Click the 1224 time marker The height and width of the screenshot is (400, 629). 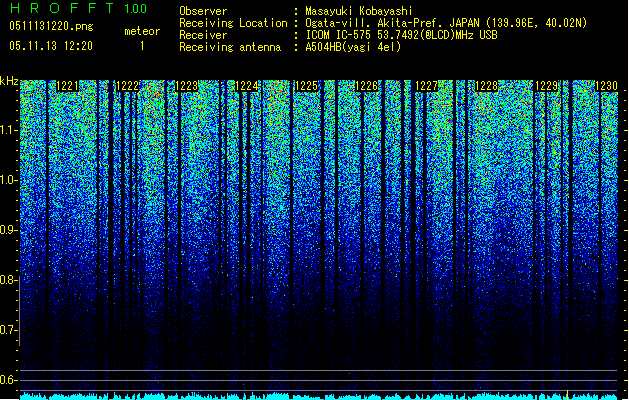coord(247,86)
